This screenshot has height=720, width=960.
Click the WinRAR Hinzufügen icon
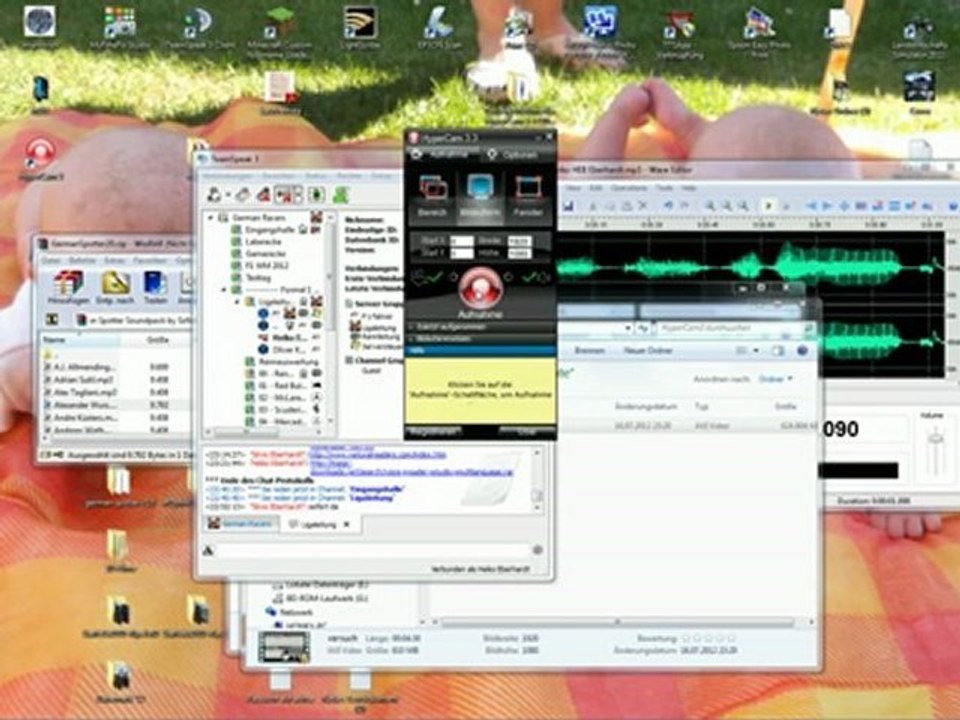click(x=68, y=288)
